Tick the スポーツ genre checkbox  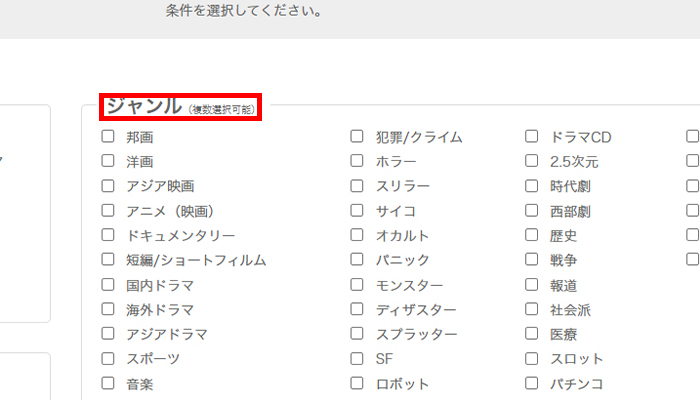pyautogui.click(x=108, y=358)
